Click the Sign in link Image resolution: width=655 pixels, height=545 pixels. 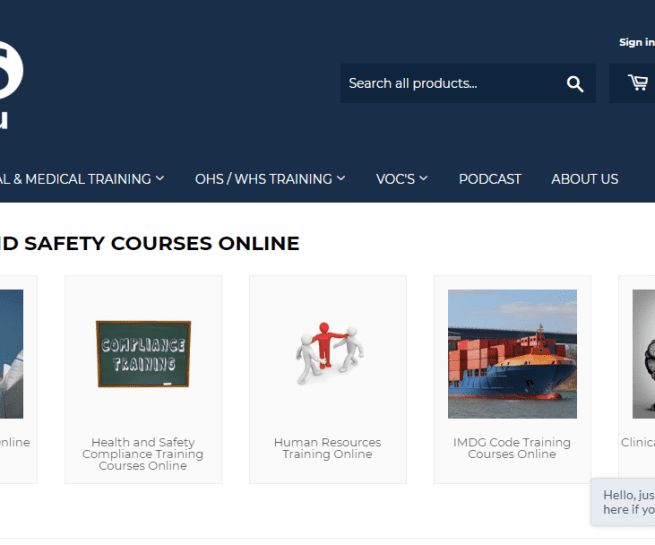[x=636, y=42]
